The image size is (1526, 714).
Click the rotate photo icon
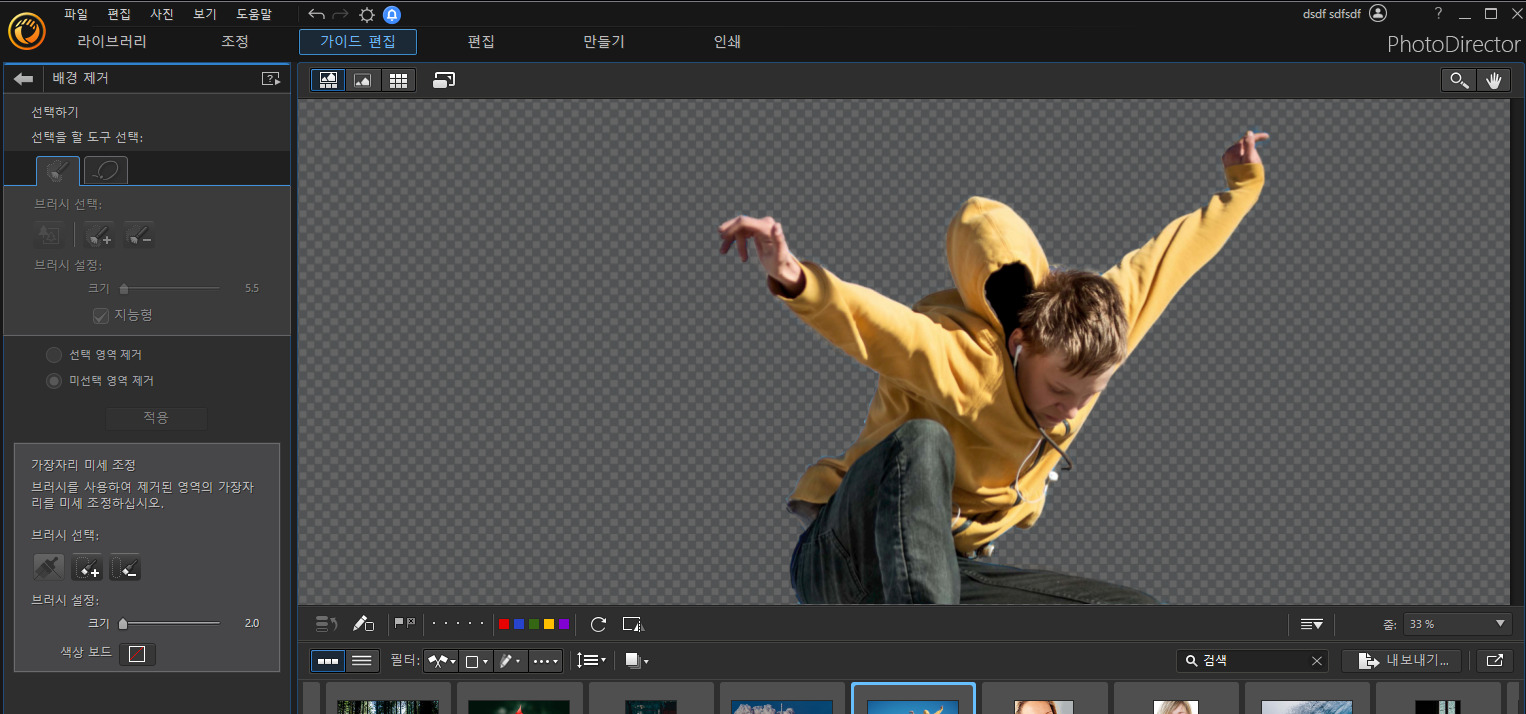(598, 624)
